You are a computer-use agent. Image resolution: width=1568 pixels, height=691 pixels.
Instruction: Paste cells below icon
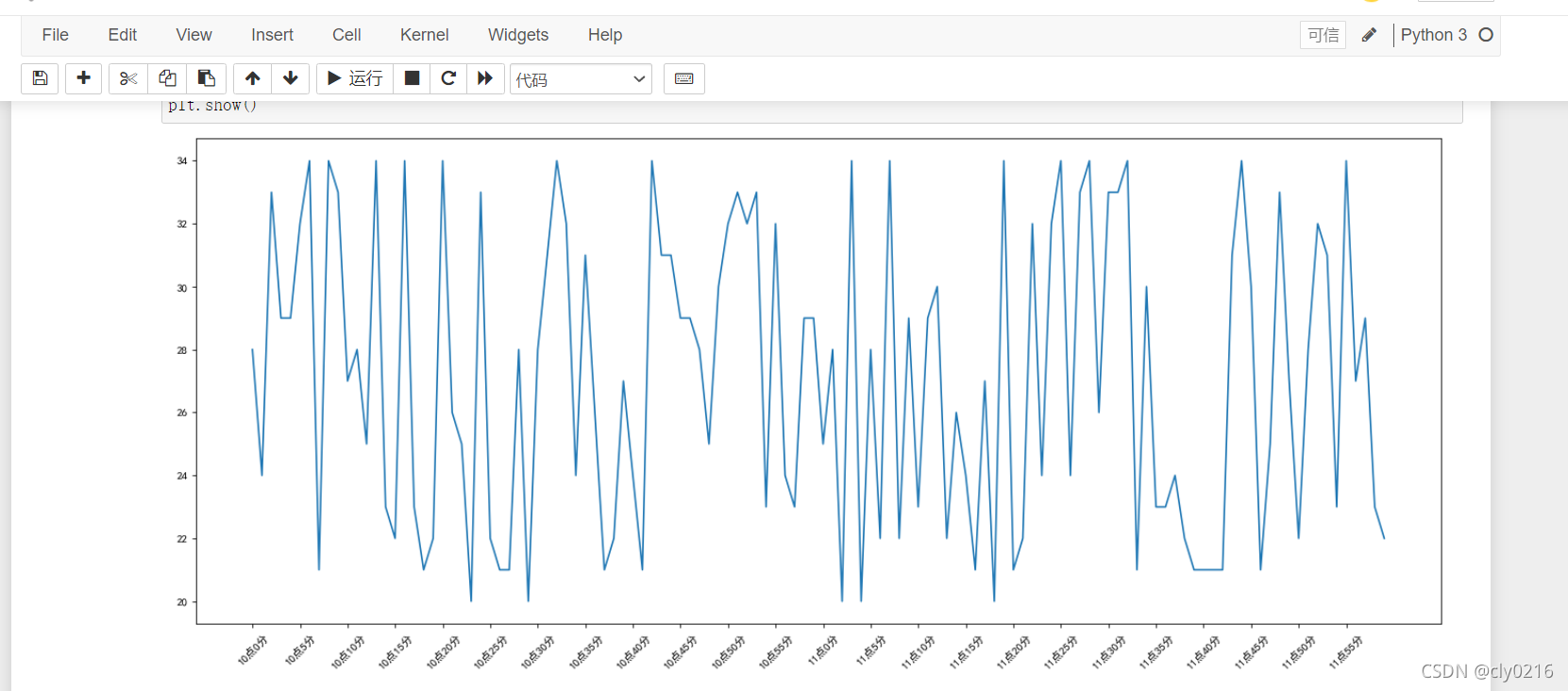[206, 78]
